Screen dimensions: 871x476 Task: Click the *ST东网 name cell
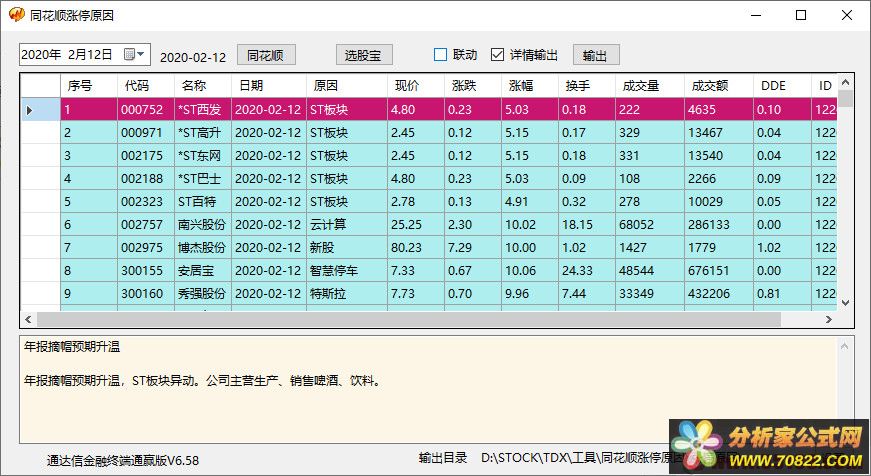[203, 156]
